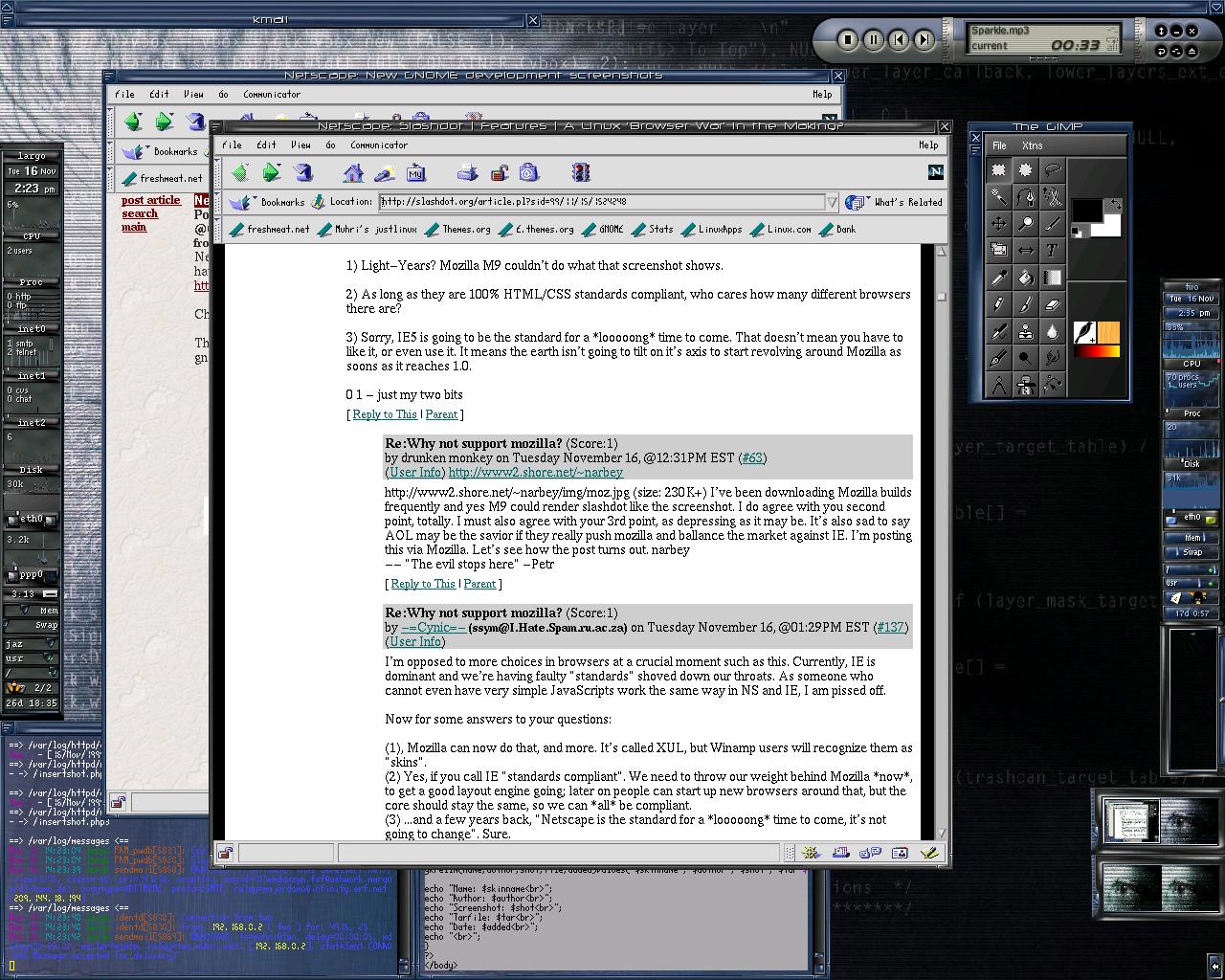Open Bookmarks menu in Slashdot window
Screen dimensions: 1225x980
click(267, 202)
